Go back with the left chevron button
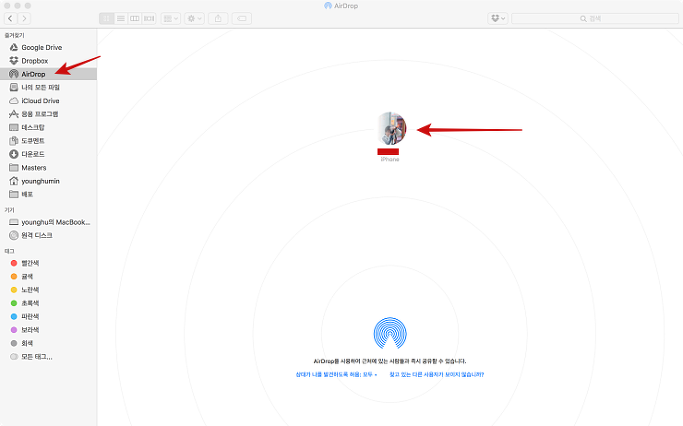This screenshot has width=683, height=426. [10, 18]
